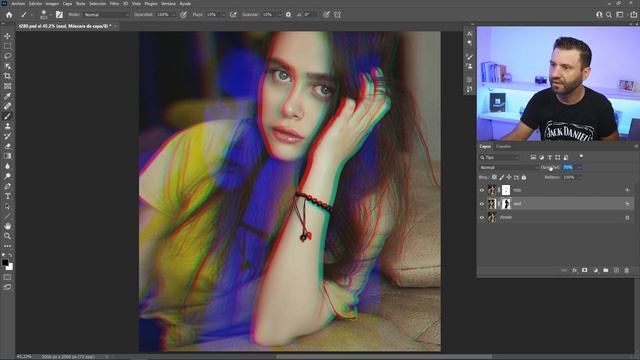The width and height of the screenshot is (640, 360).
Task: Toggle lock all on layer
Action: (x=524, y=177)
